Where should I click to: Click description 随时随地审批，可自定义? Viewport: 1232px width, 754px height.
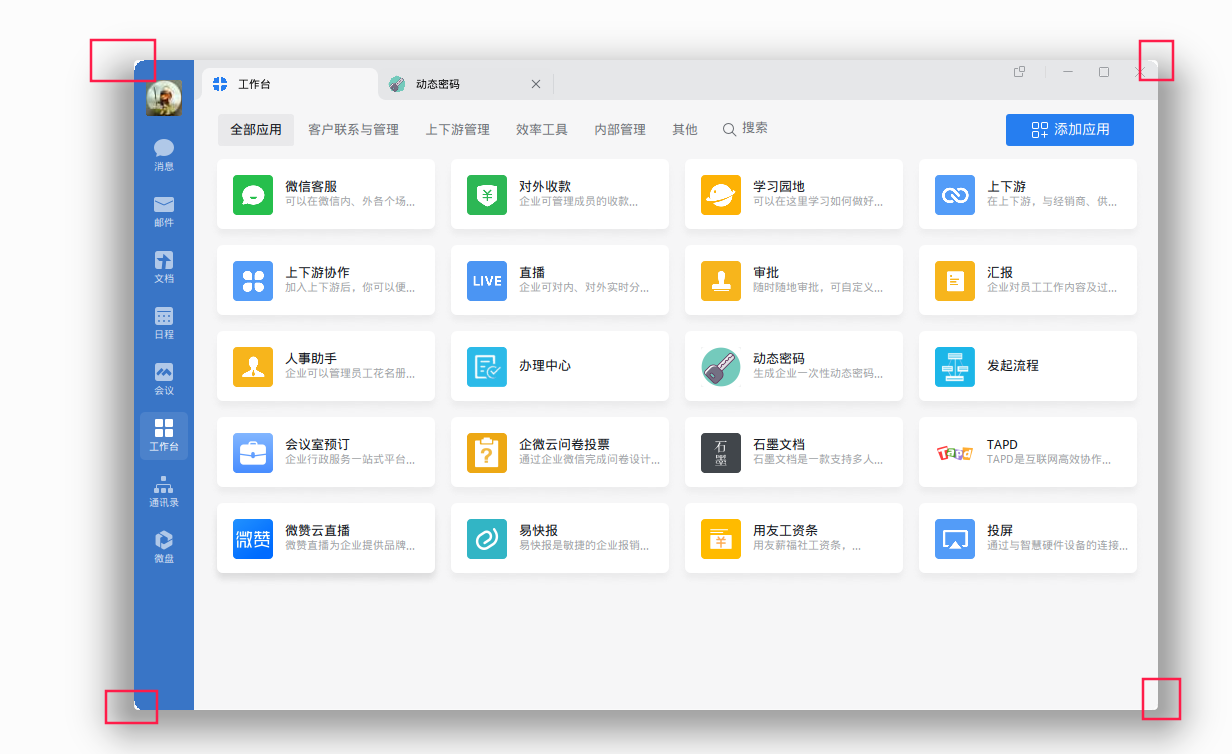pos(818,288)
